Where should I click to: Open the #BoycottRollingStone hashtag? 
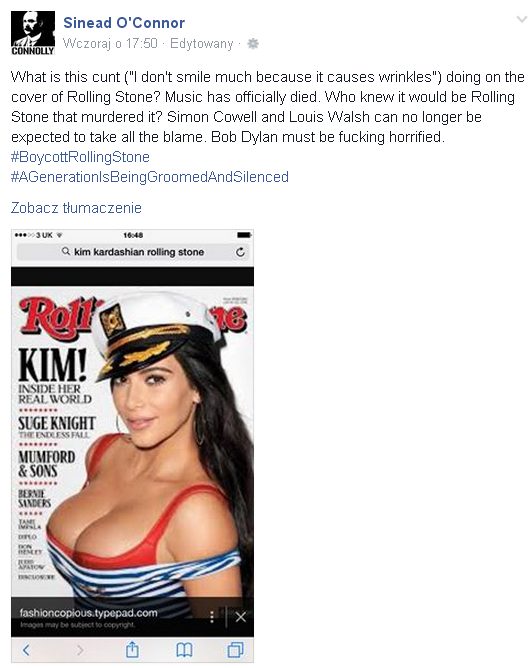click(80, 157)
